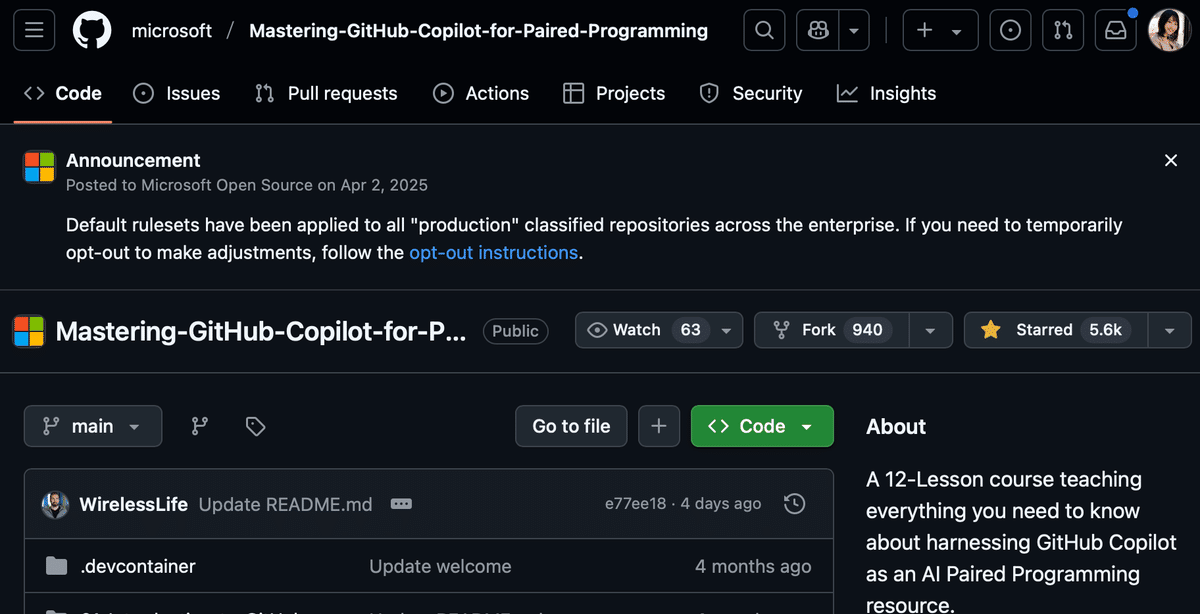The image size is (1200, 614).
Task: View branches icon
Action: pyautogui.click(x=200, y=426)
